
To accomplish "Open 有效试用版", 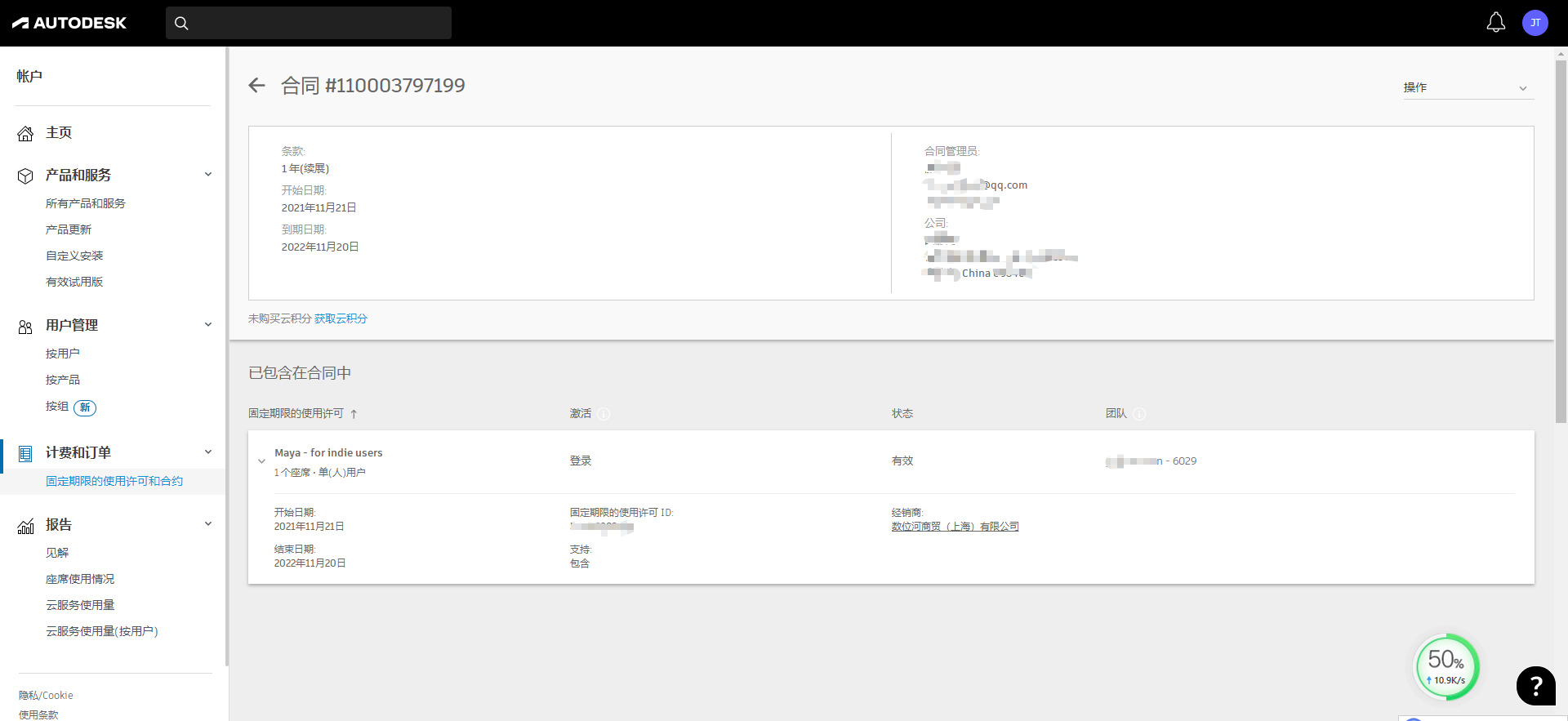I will tap(74, 282).
